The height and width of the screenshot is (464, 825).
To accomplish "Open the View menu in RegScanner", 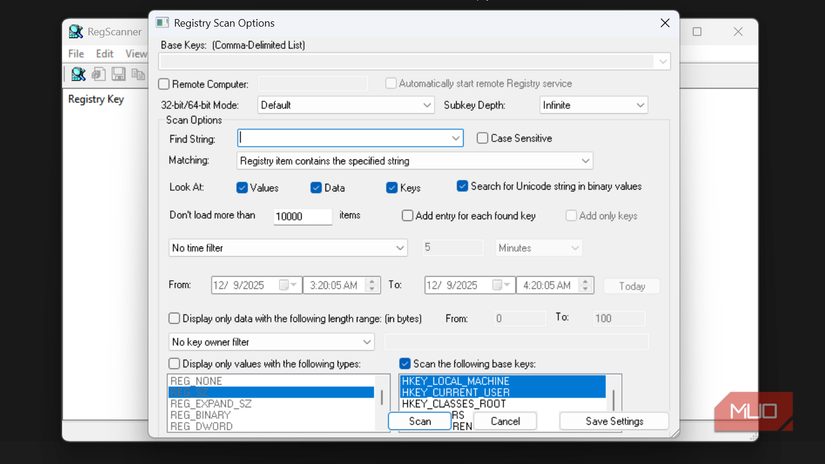I will [136, 54].
